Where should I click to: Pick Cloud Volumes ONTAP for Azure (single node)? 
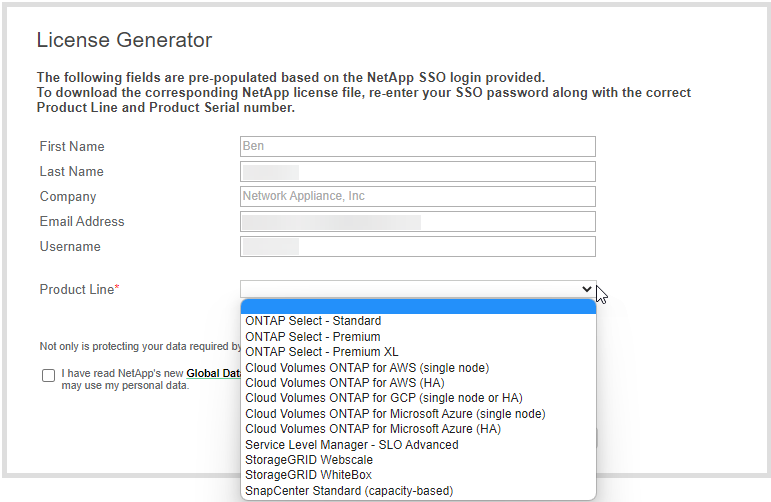[395, 413]
